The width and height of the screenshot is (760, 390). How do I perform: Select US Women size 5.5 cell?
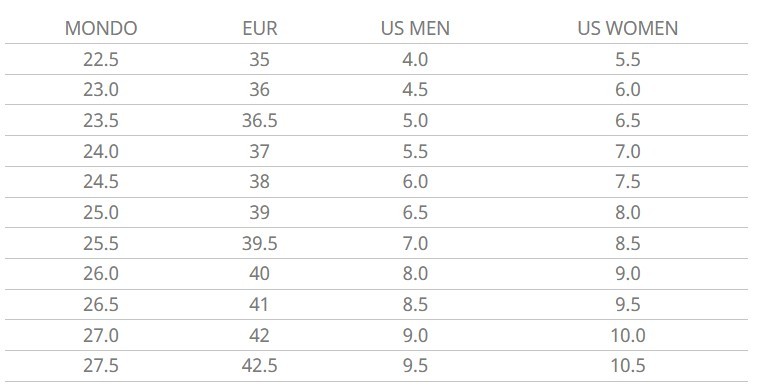point(628,60)
